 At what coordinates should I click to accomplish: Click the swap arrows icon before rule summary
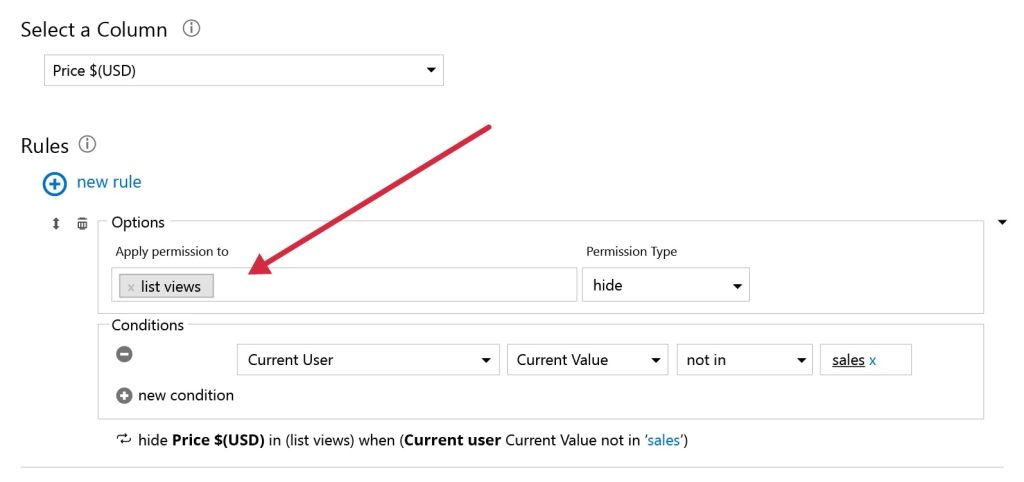123,439
